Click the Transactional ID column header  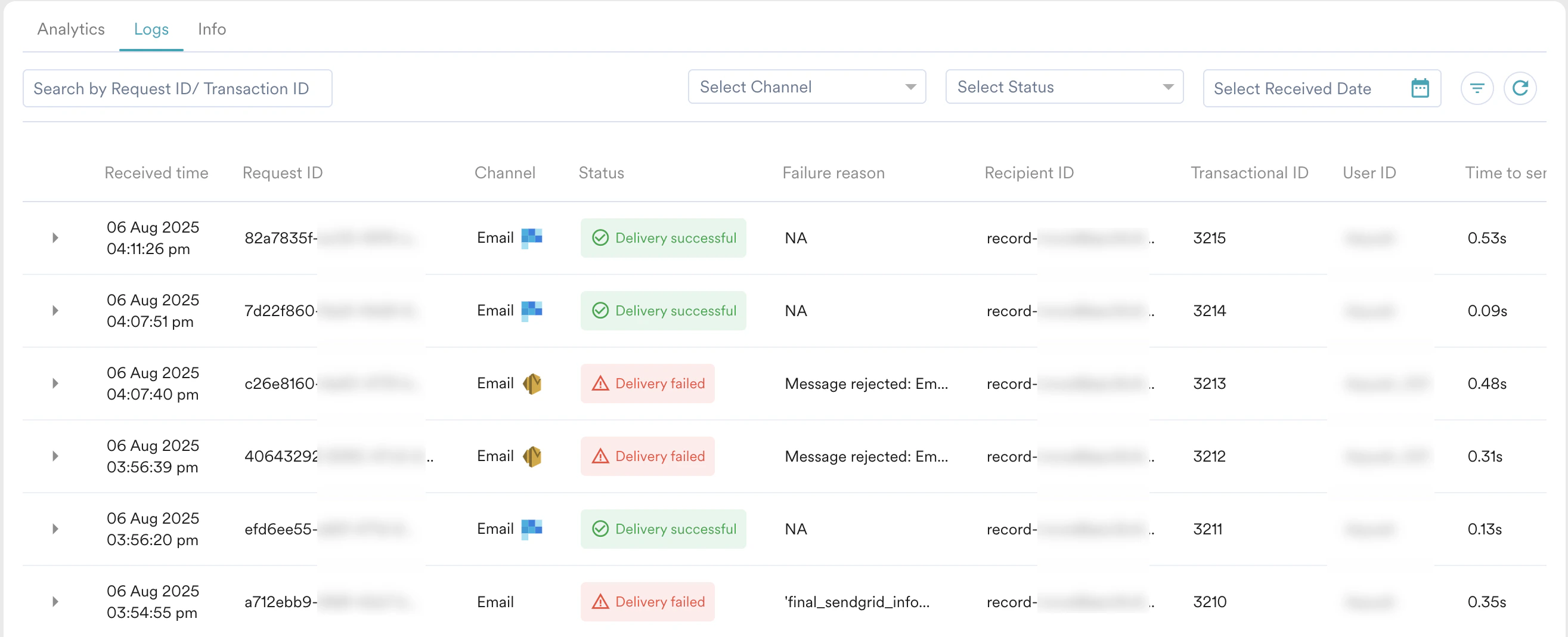pyautogui.click(x=1249, y=173)
